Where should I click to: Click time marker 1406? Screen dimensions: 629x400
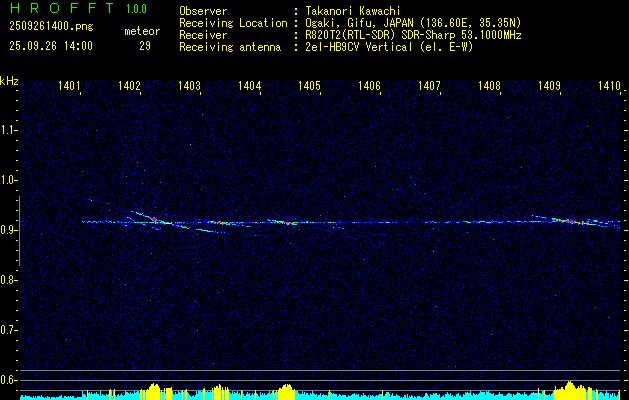pyautogui.click(x=369, y=85)
